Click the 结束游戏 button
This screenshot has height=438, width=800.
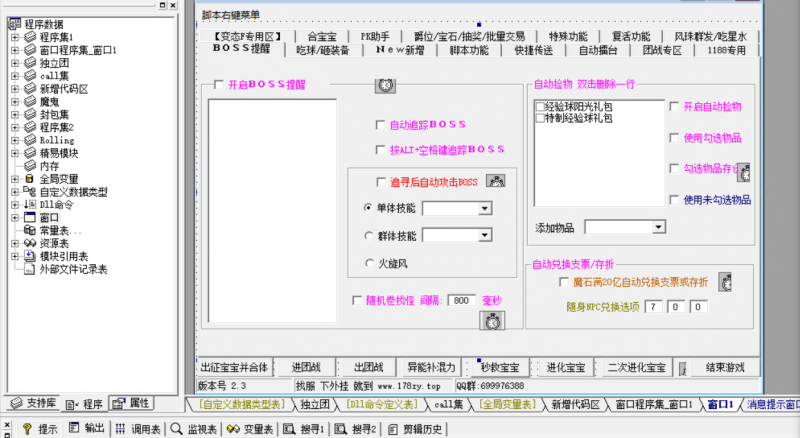point(724,367)
